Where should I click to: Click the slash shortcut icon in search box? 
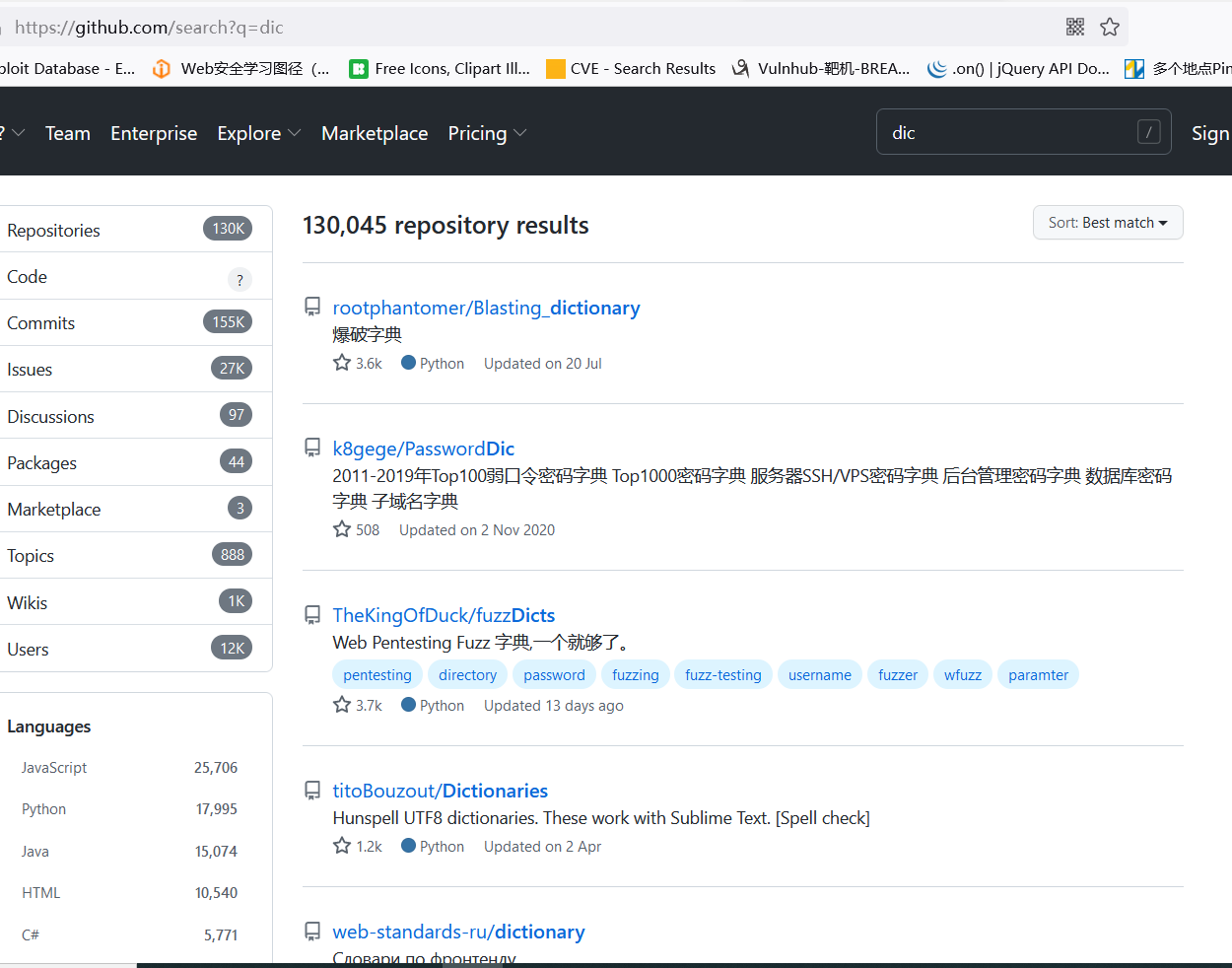point(1148,132)
